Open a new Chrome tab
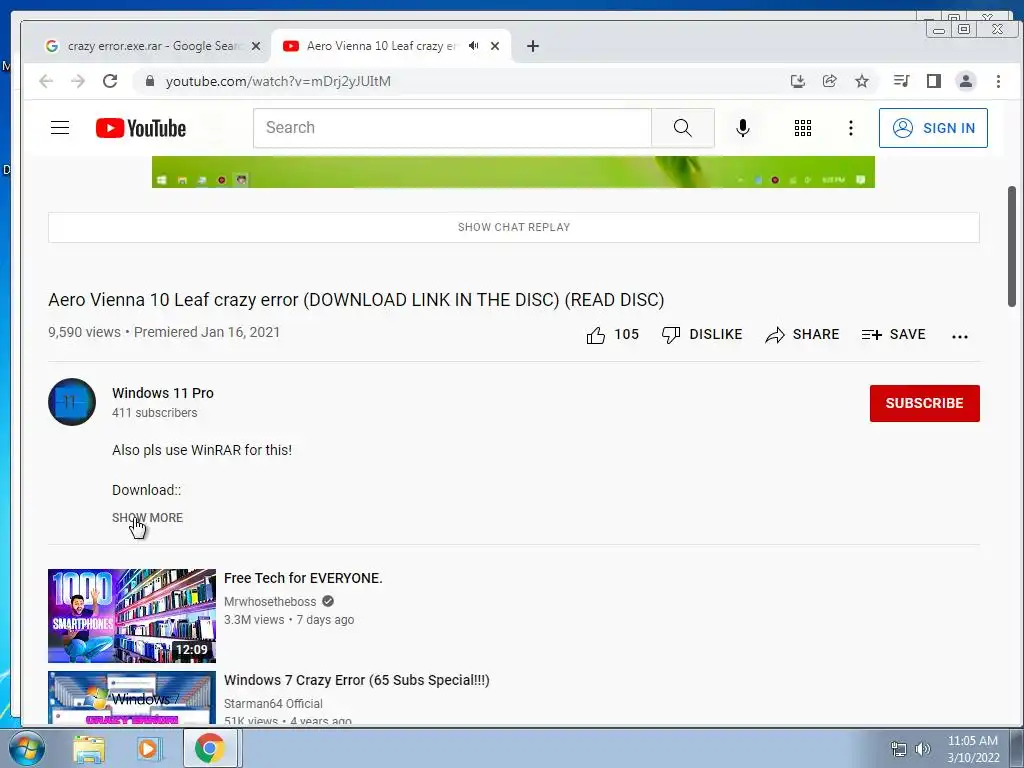Image resolution: width=1024 pixels, height=768 pixels. point(533,46)
